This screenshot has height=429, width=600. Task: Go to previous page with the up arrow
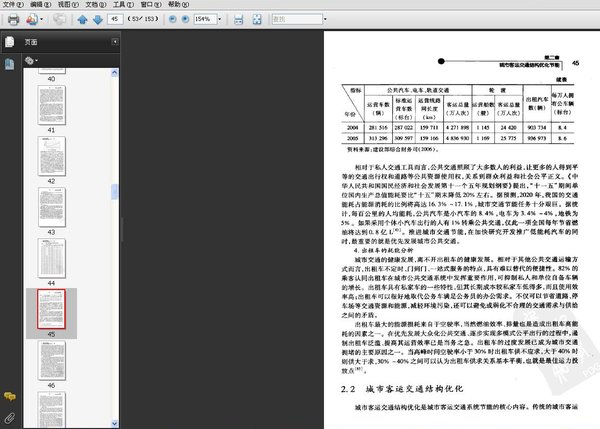tap(82, 19)
